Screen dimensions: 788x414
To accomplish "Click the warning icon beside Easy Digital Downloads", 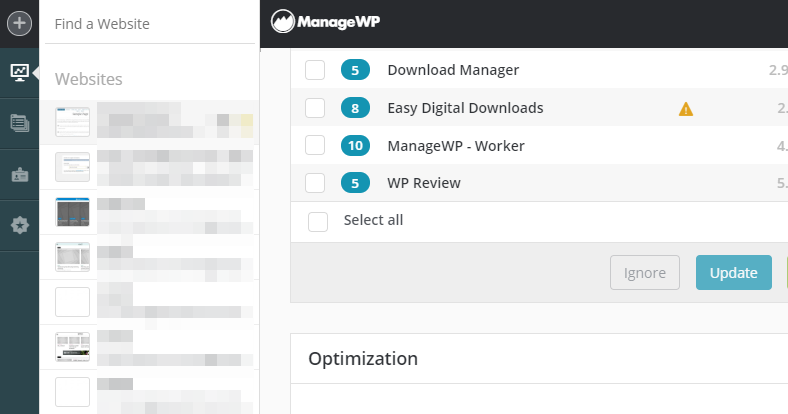I will (685, 109).
